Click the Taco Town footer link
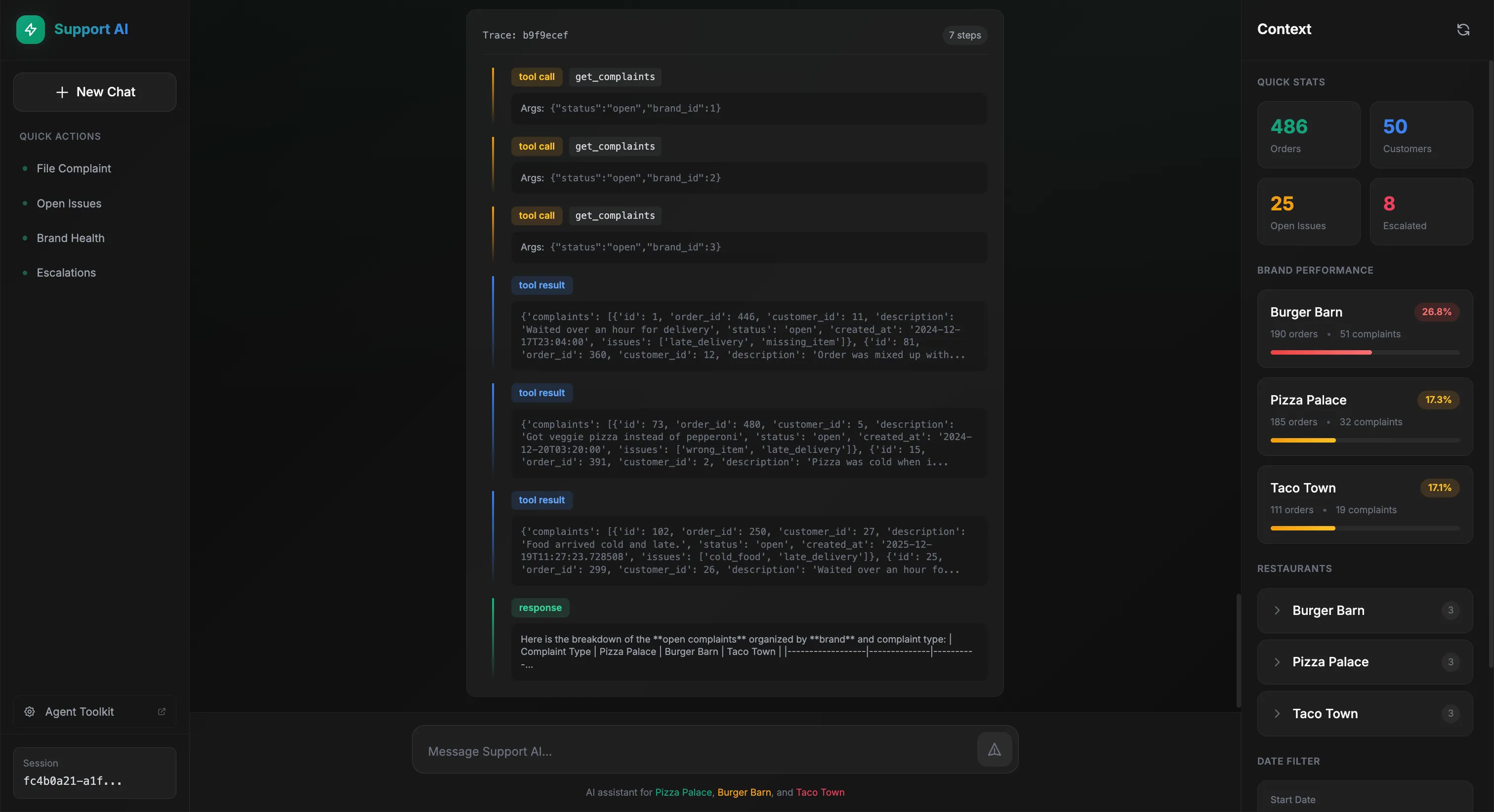 click(820, 792)
